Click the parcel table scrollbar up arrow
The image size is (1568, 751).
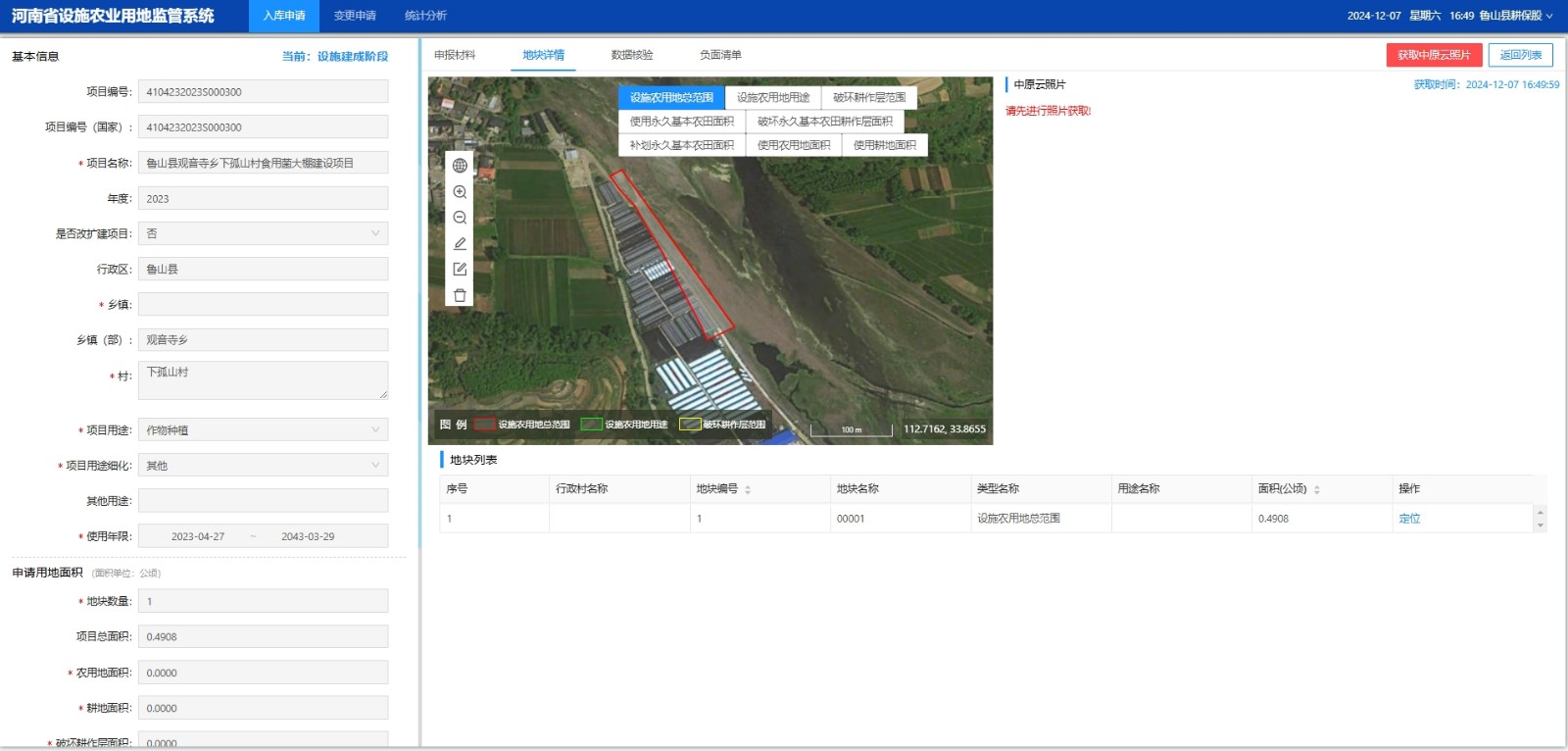(1541, 512)
